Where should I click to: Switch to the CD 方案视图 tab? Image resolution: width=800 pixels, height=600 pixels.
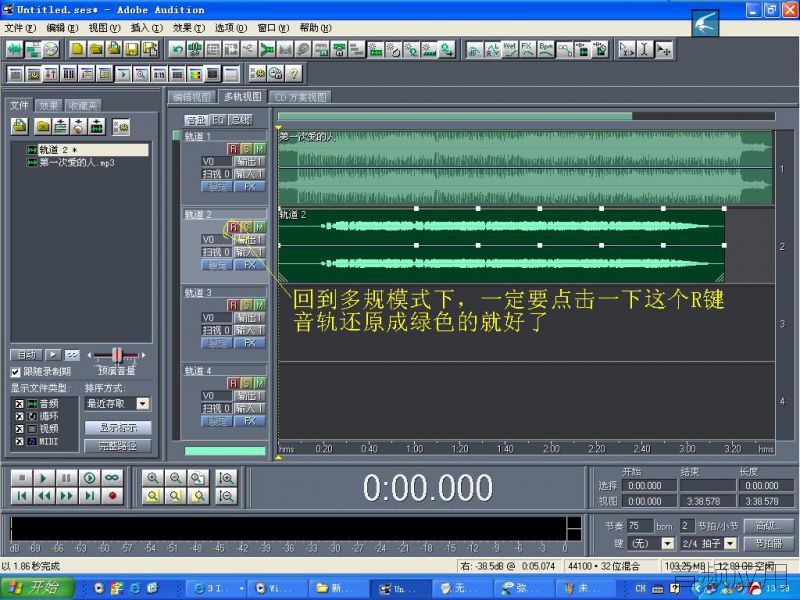[x=301, y=97]
